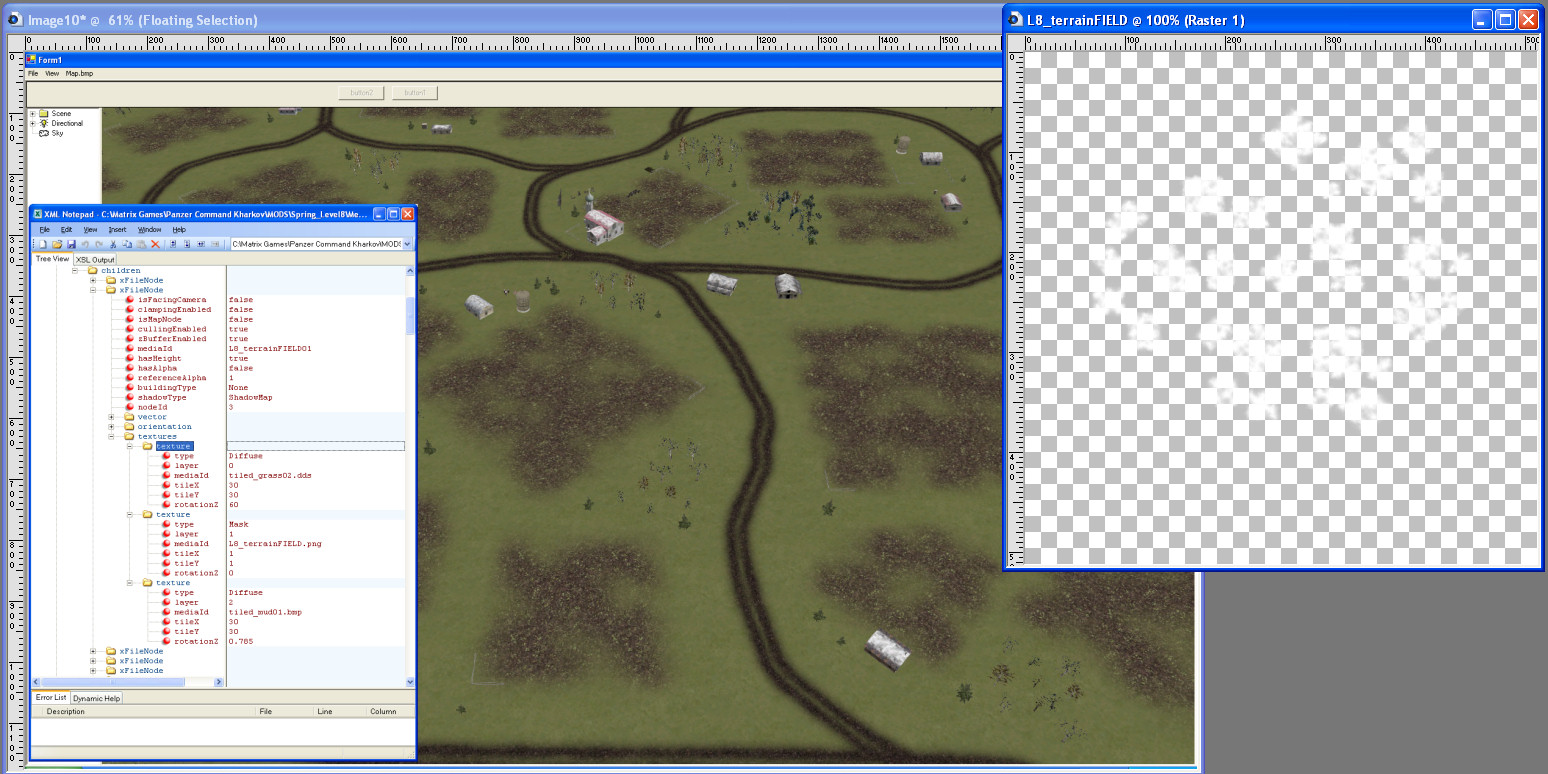Select the Error List tab
Viewport: 1548px width, 774px height.
50,698
